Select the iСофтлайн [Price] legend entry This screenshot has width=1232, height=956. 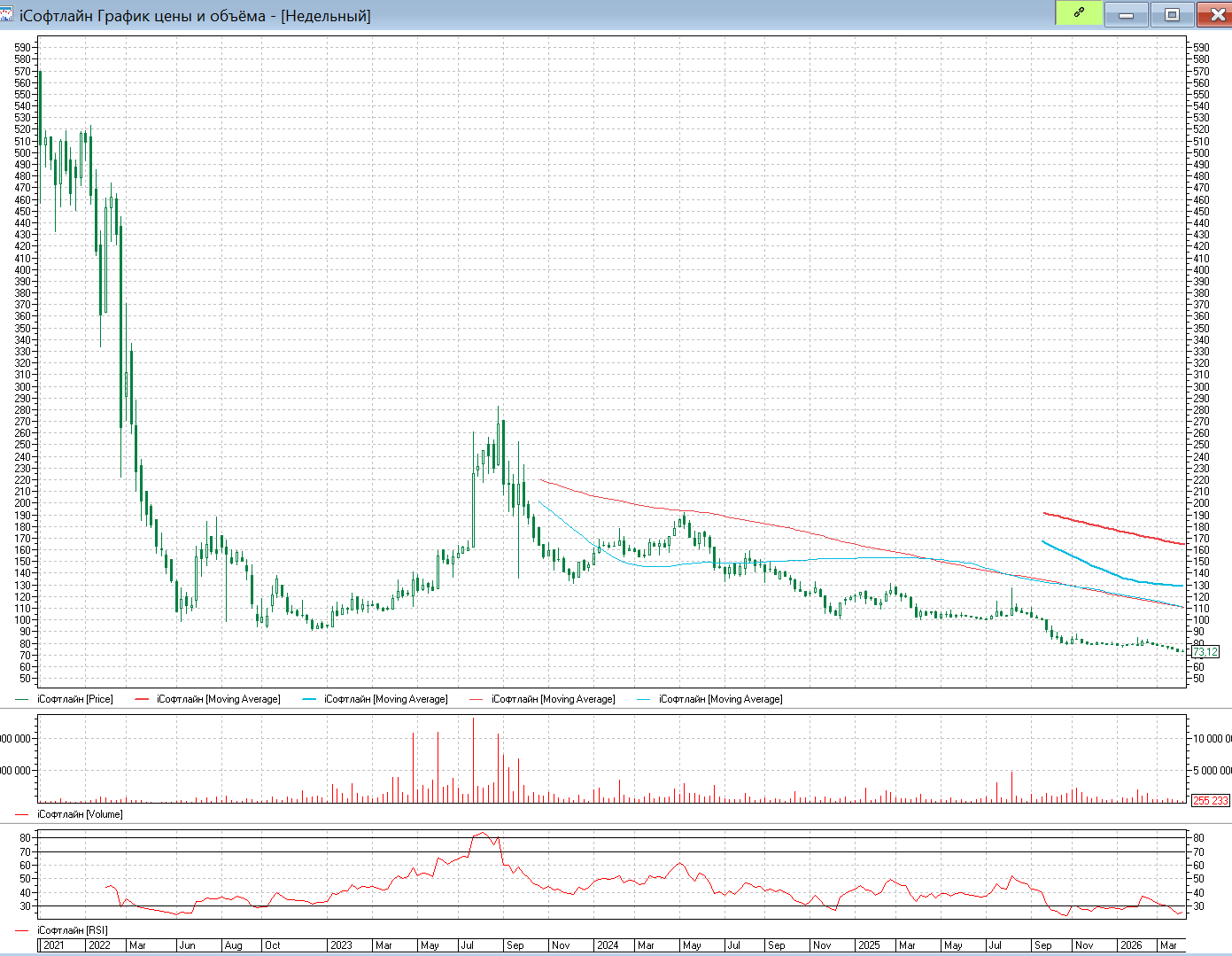coord(75,699)
